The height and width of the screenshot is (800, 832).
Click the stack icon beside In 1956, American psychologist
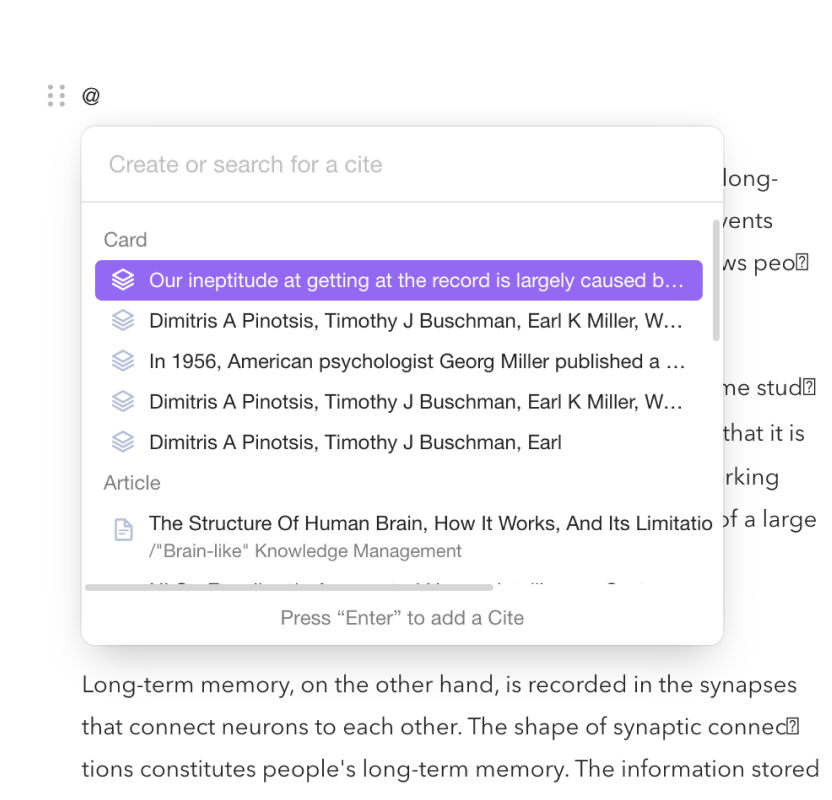click(123, 361)
